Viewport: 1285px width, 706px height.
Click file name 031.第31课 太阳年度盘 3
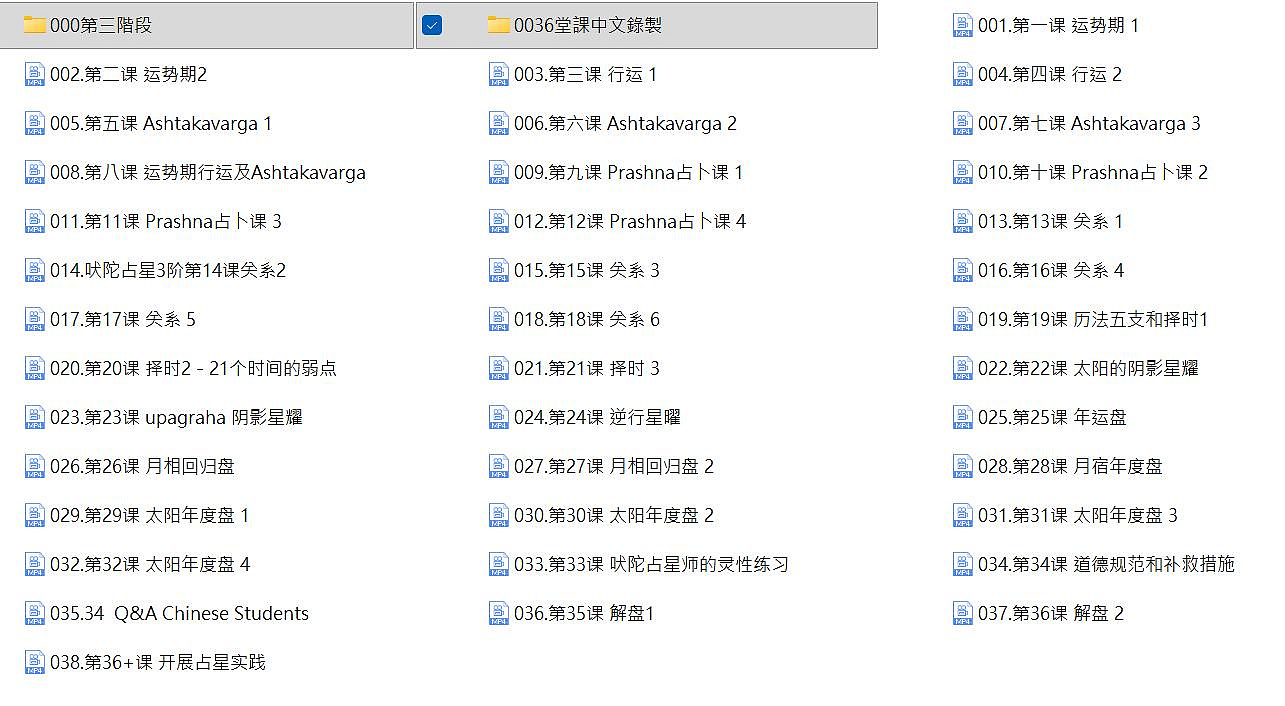(1078, 515)
